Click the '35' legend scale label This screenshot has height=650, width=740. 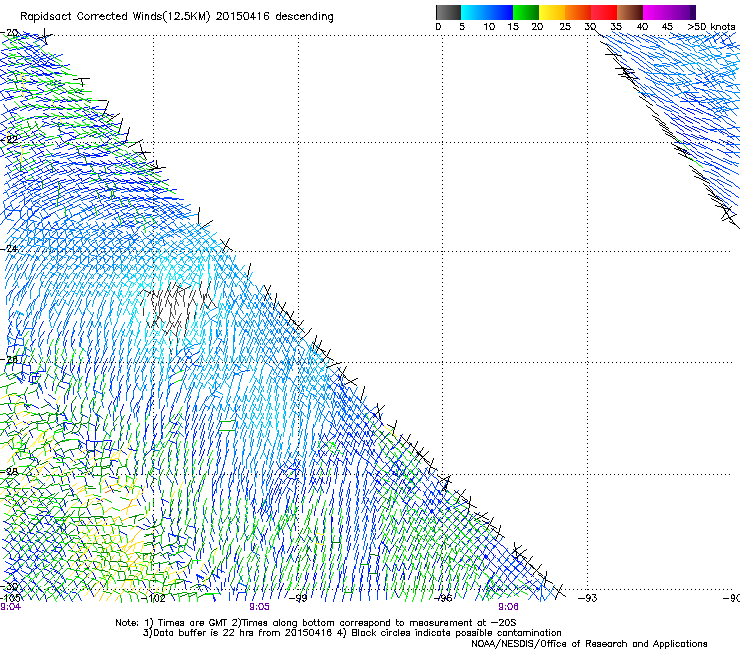click(x=616, y=27)
